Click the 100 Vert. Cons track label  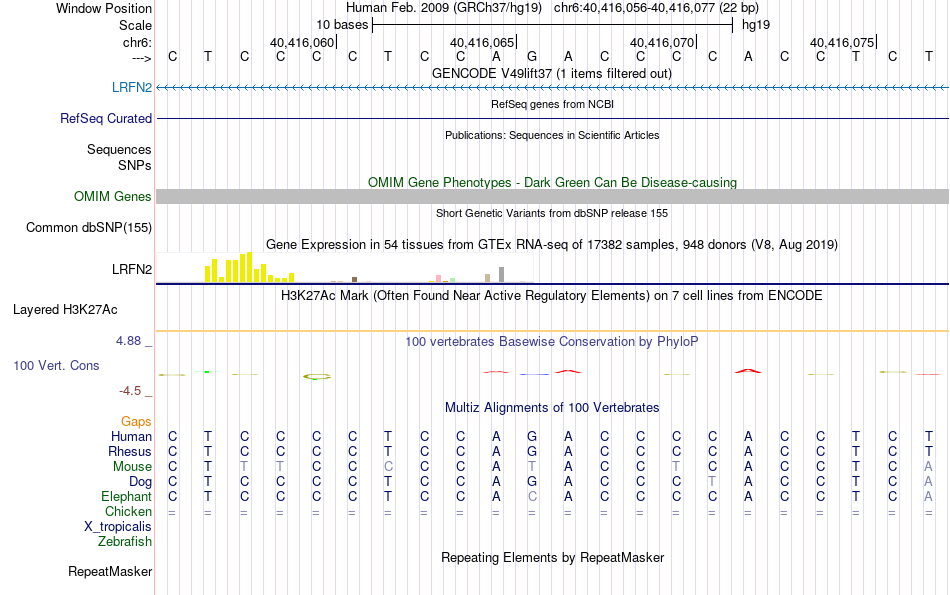click(x=56, y=365)
